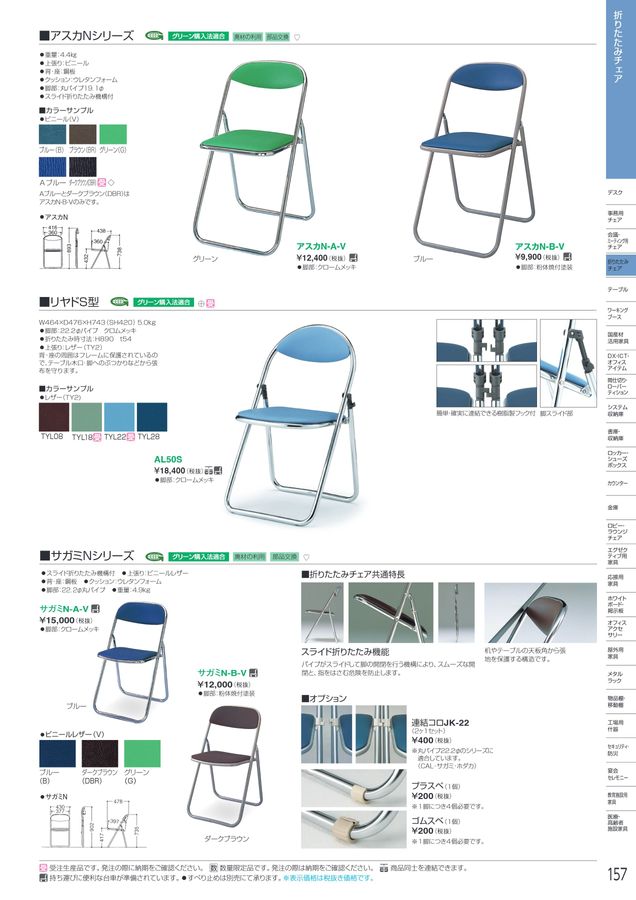Open the テーブル tab in side index
This screenshot has height=900, width=636.
click(x=618, y=290)
